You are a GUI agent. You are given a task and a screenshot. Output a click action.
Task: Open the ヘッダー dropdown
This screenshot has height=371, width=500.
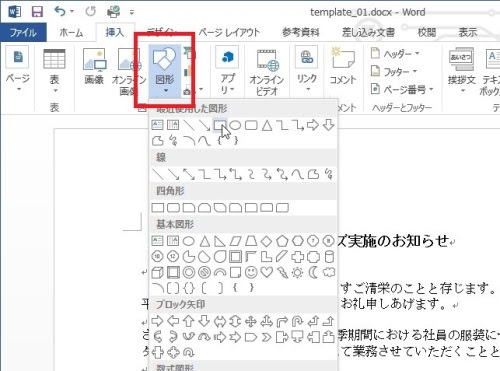point(417,53)
